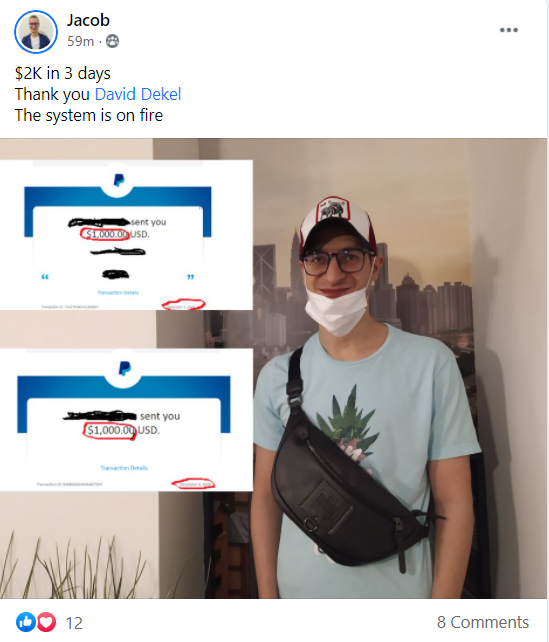Click the top PayPal logo icon
549x642 pixels.
point(118,180)
